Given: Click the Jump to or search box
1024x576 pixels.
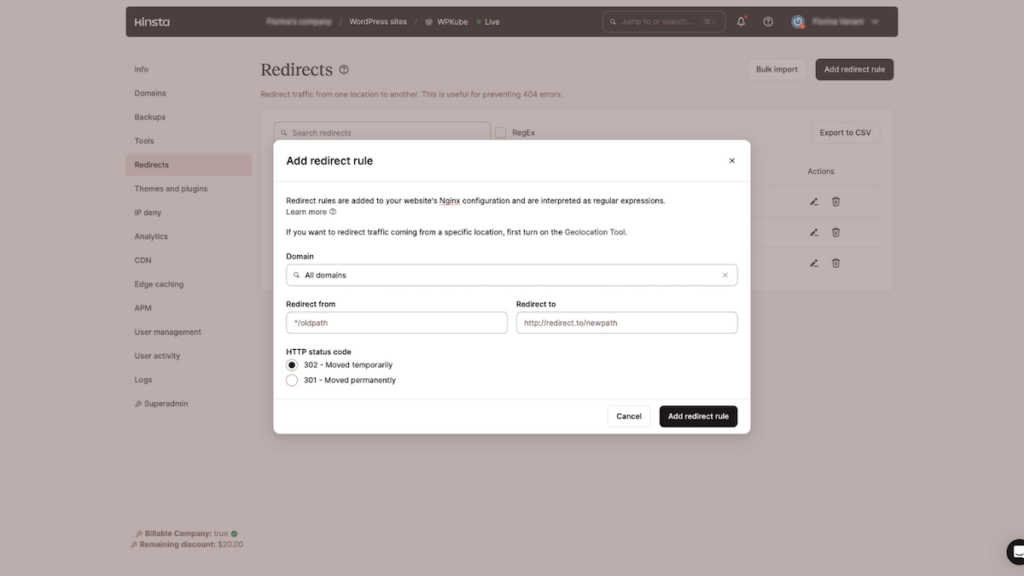Looking at the screenshot, I should tap(663, 22).
